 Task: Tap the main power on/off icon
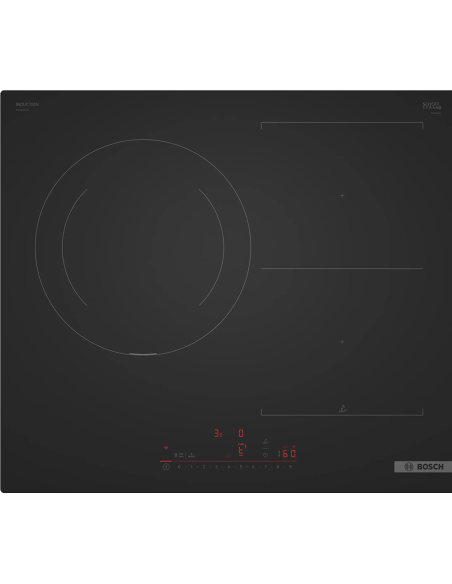pyautogui.click(x=166, y=467)
